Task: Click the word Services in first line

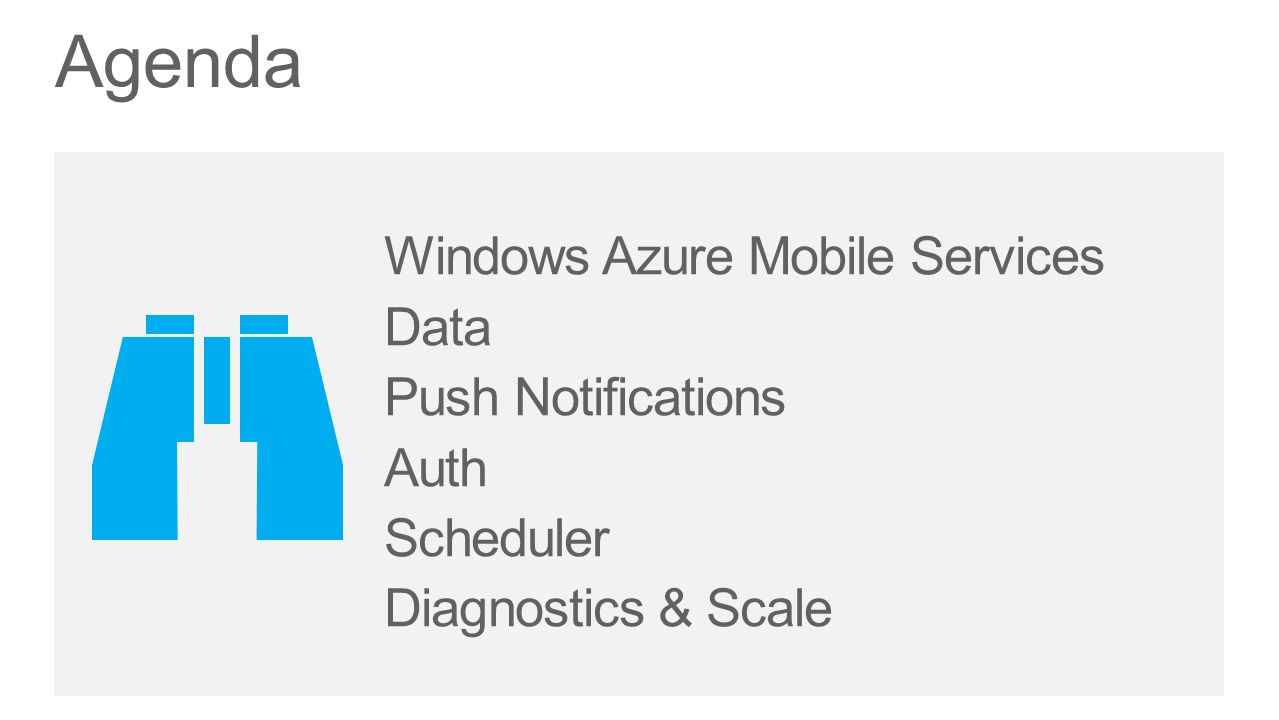Action: [x=1007, y=256]
